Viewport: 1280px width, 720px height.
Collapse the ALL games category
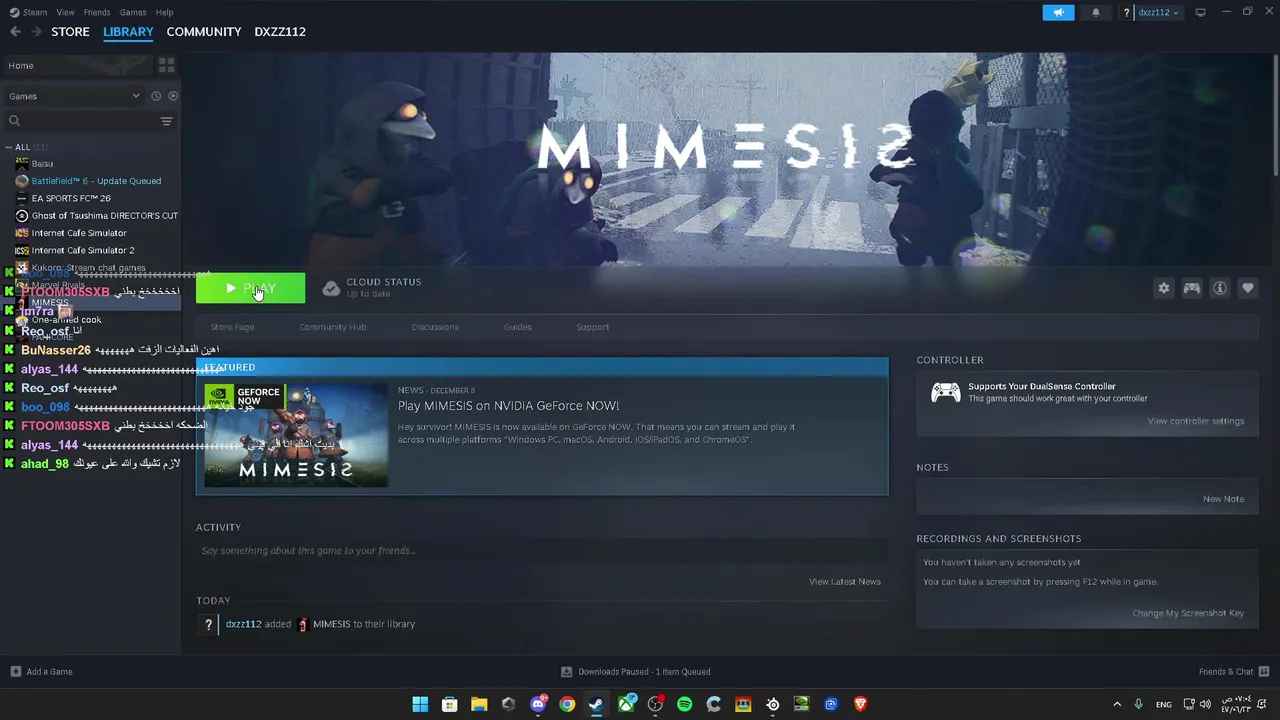pyautogui.click(x=8, y=147)
